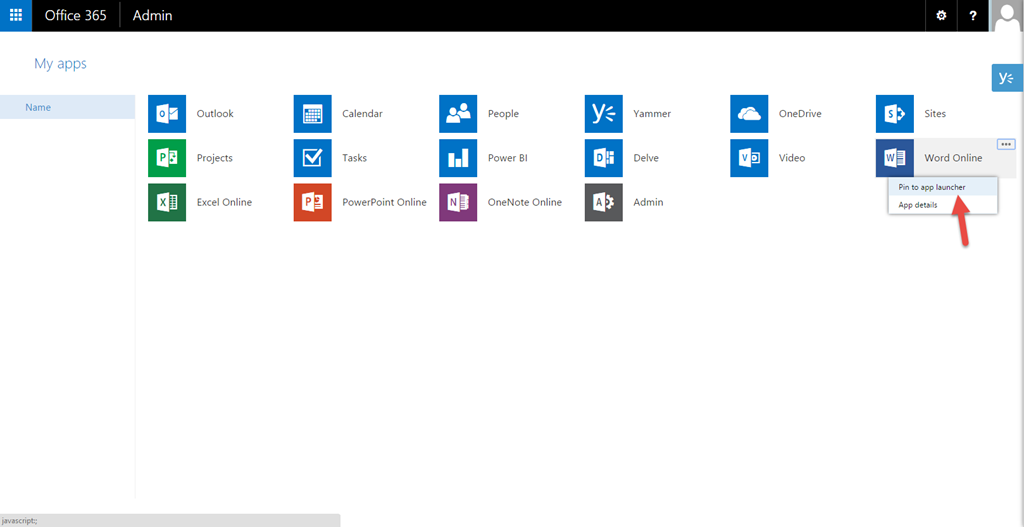Open the Excel Online tile icon
Screen dimensions: 1024x527
[167, 202]
